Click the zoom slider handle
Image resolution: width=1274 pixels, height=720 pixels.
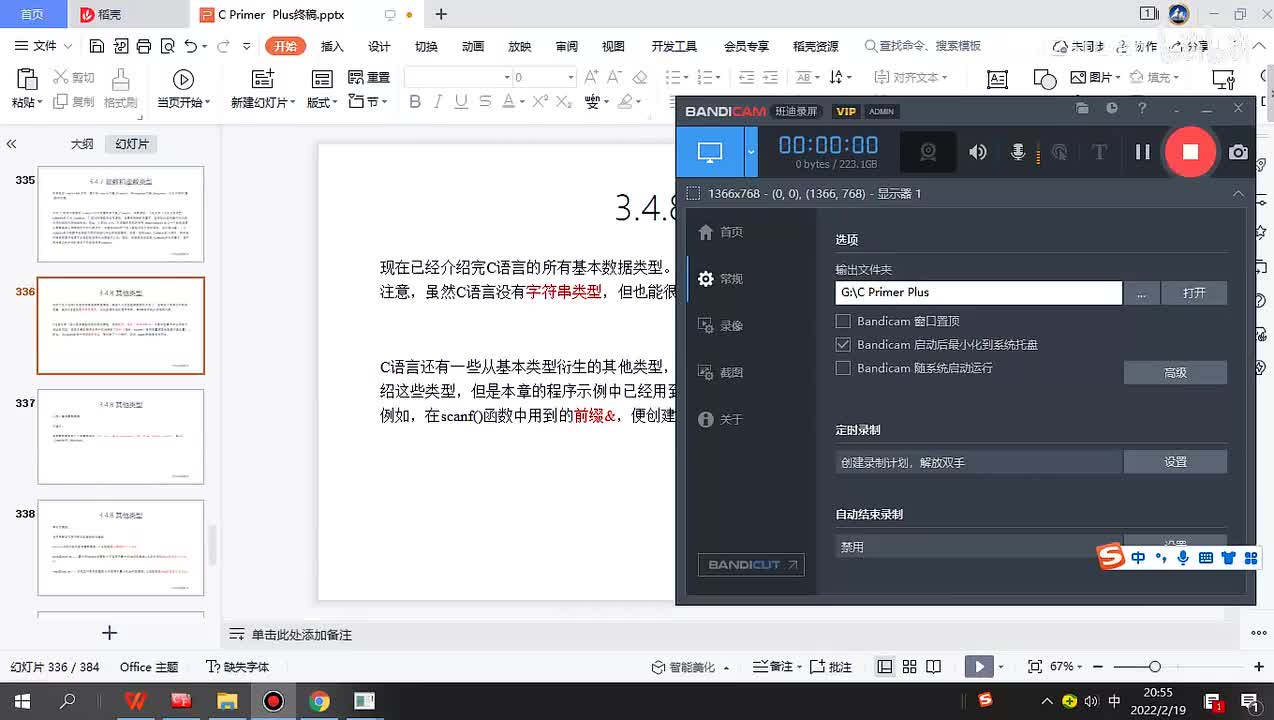(1154, 666)
